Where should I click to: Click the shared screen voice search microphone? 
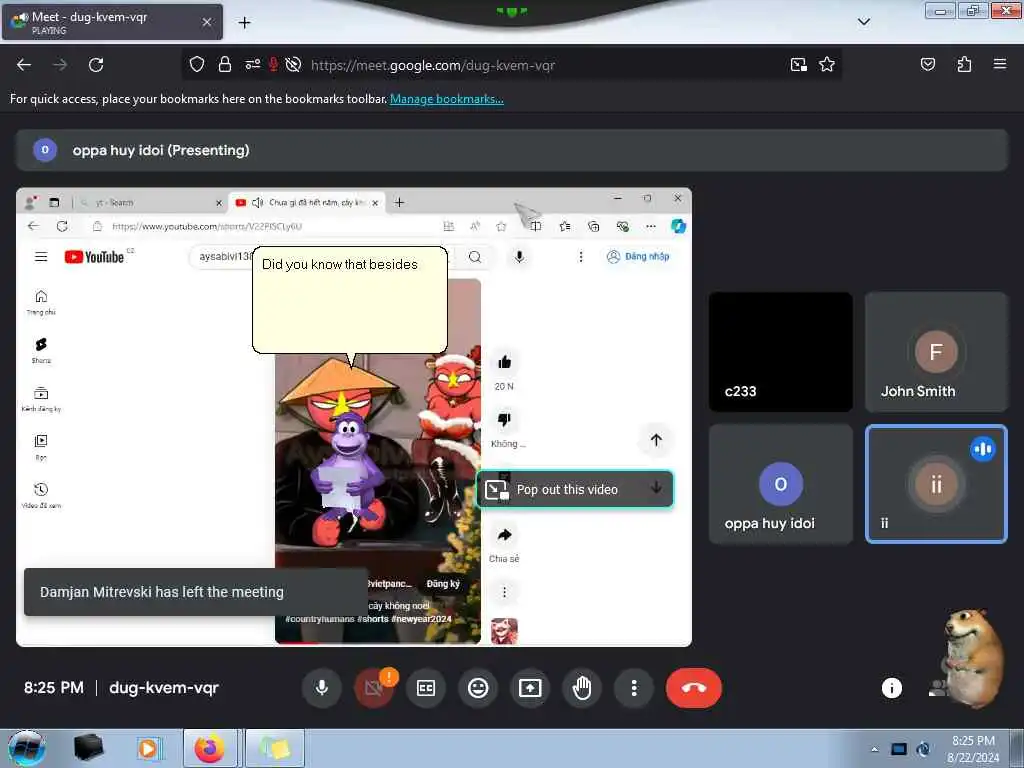tap(519, 257)
